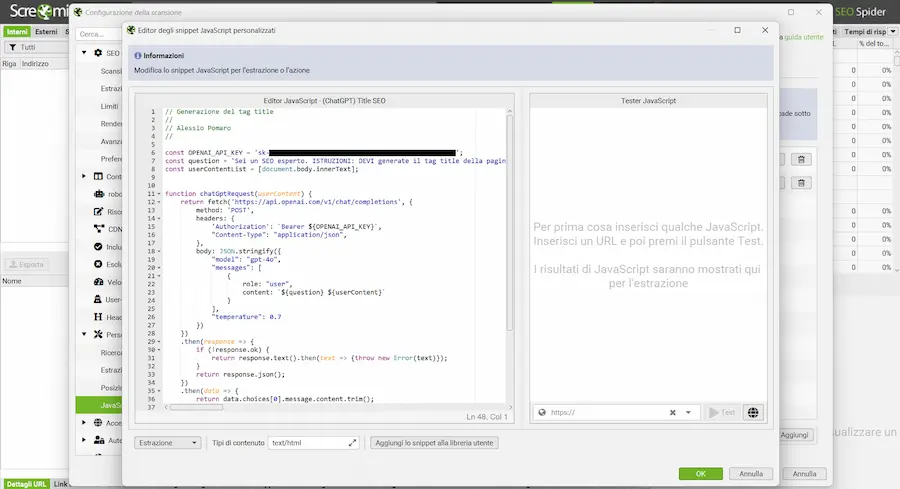Open the Dettagli URL bottom tab
Screen dimensions: 900x489
coord(26,484)
